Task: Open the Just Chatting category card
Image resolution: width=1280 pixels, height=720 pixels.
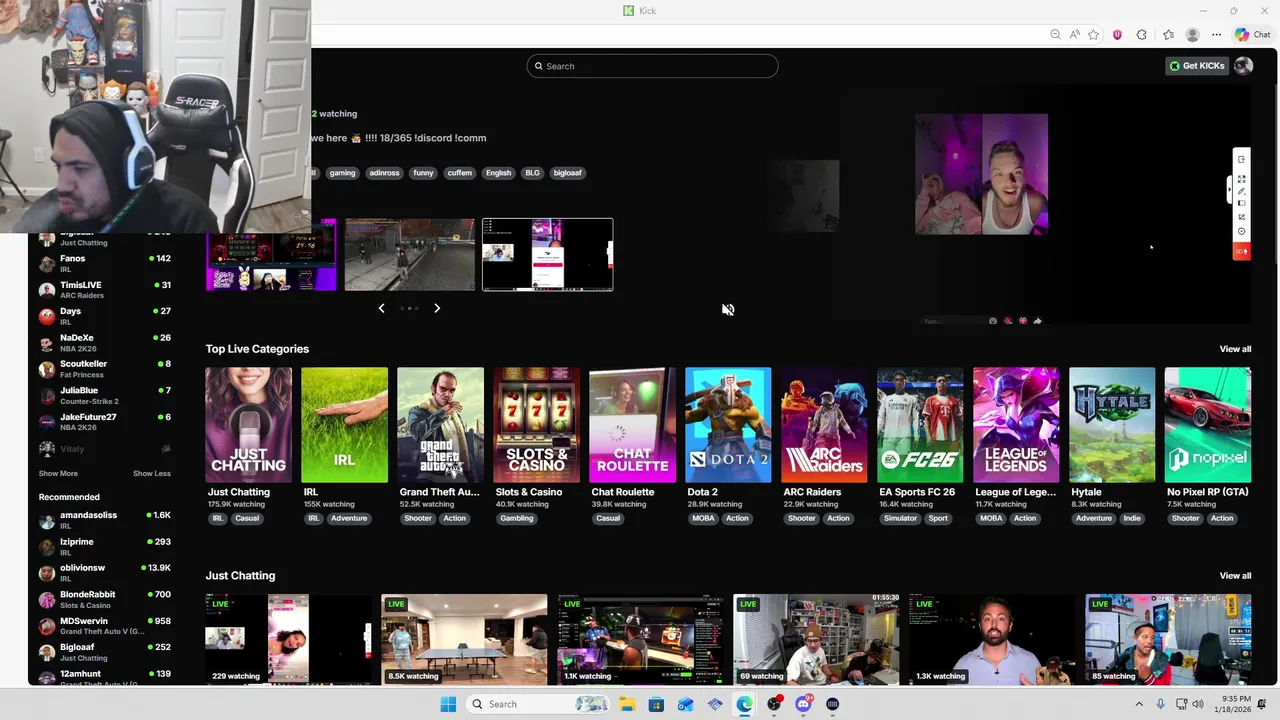Action: 248,425
